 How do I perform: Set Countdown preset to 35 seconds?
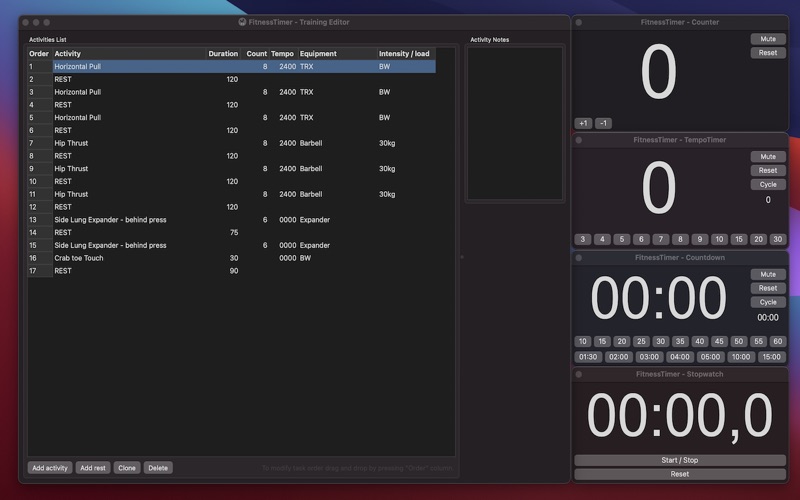(x=680, y=341)
